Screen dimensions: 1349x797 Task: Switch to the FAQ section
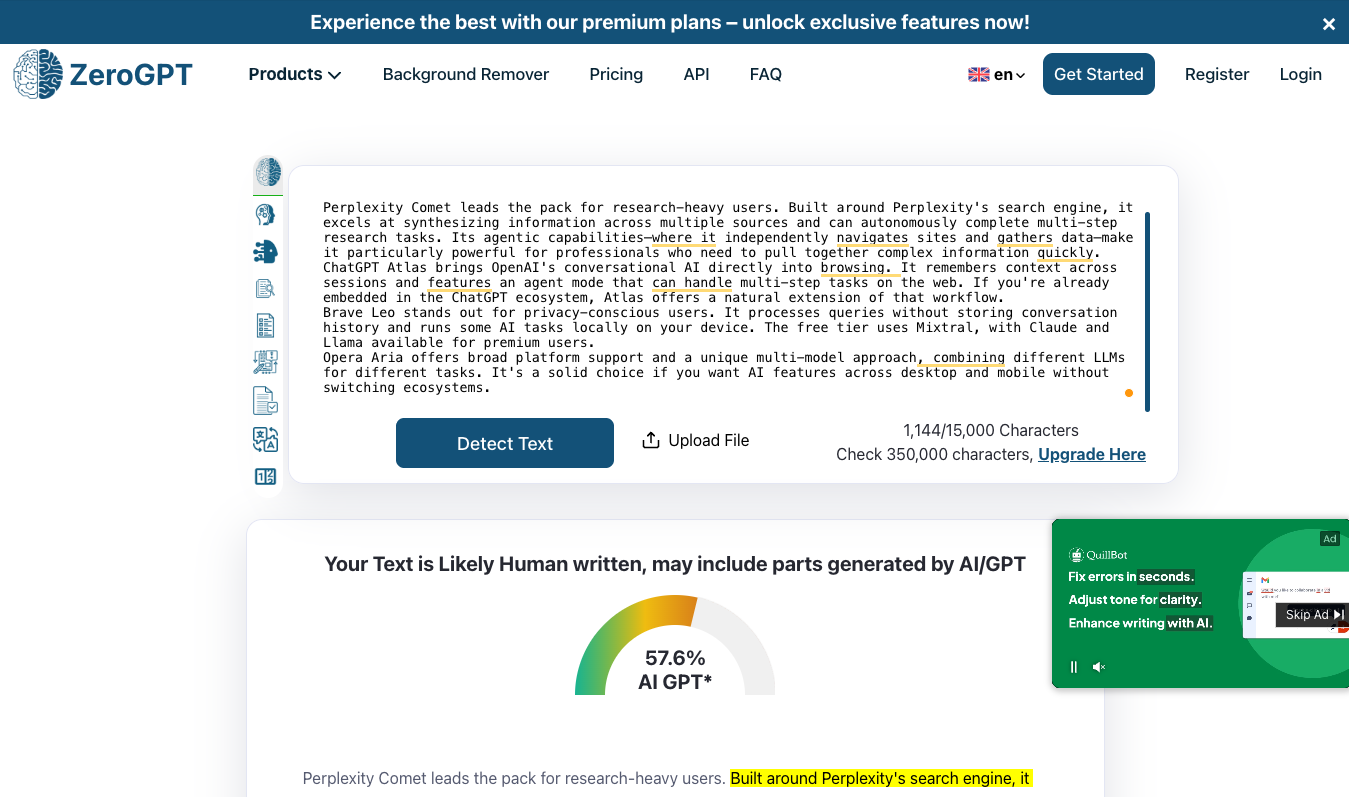coord(765,74)
